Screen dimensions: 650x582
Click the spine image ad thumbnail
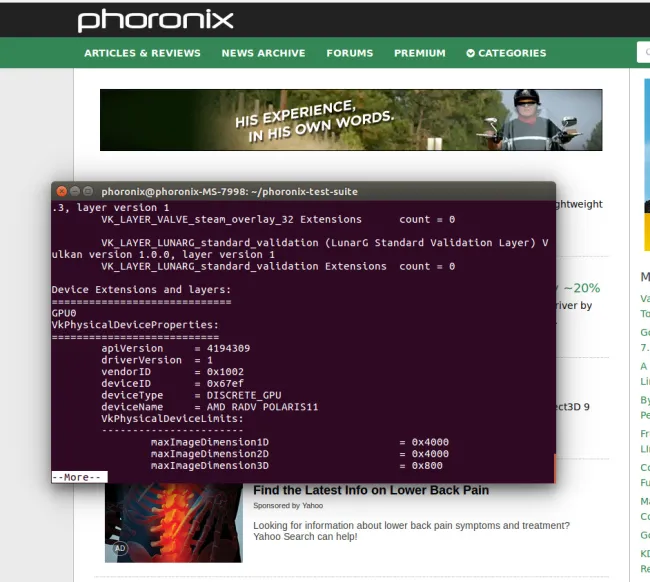click(x=173, y=522)
